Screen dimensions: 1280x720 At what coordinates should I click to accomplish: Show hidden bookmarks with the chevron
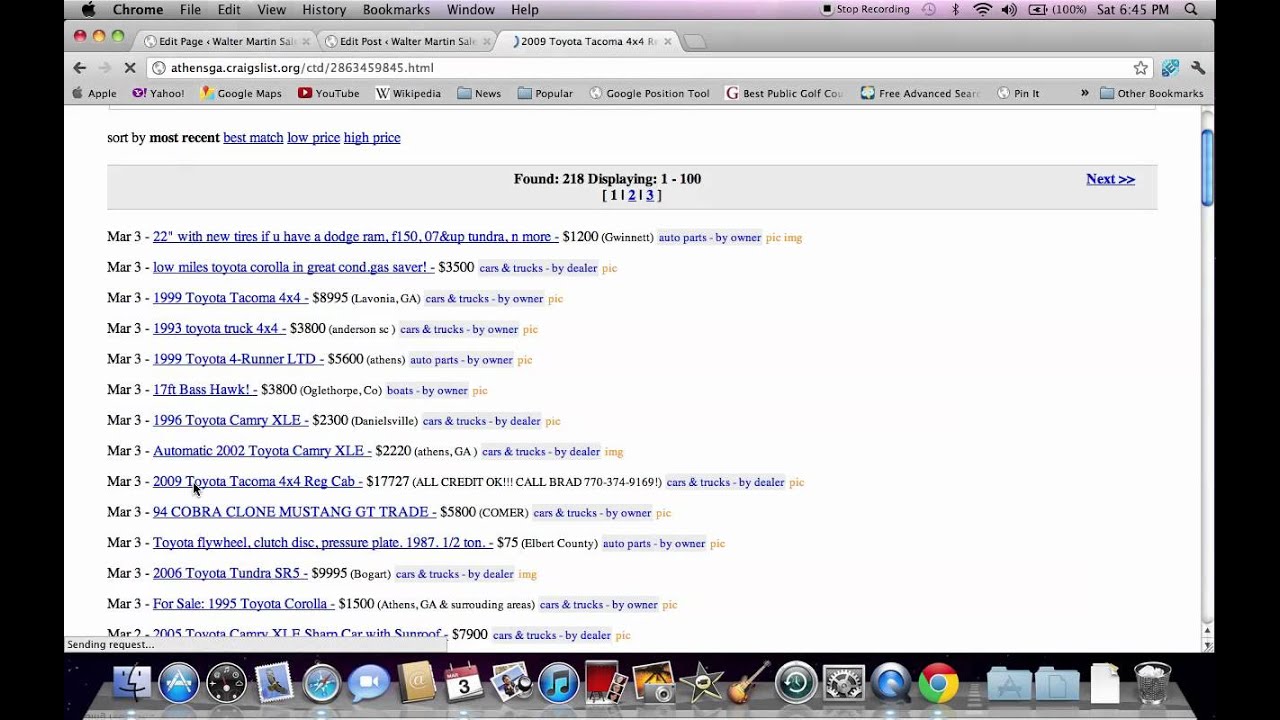tap(1084, 93)
